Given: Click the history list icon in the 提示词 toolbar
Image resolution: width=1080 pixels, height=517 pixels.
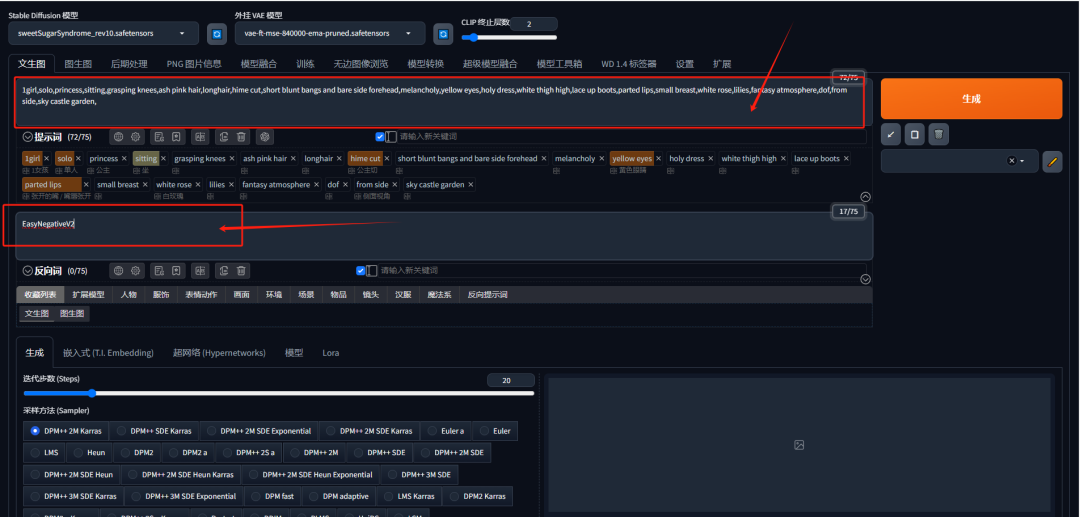Looking at the screenshot, I should pyautogui.click(x=159, y=136).
